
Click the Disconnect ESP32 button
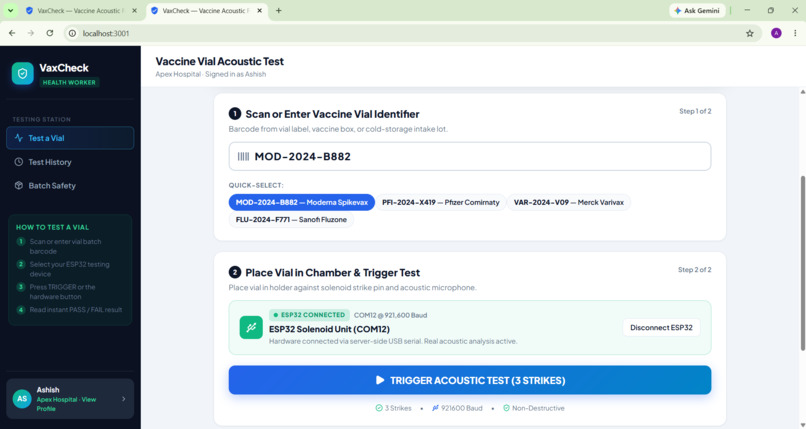point(661,327)
